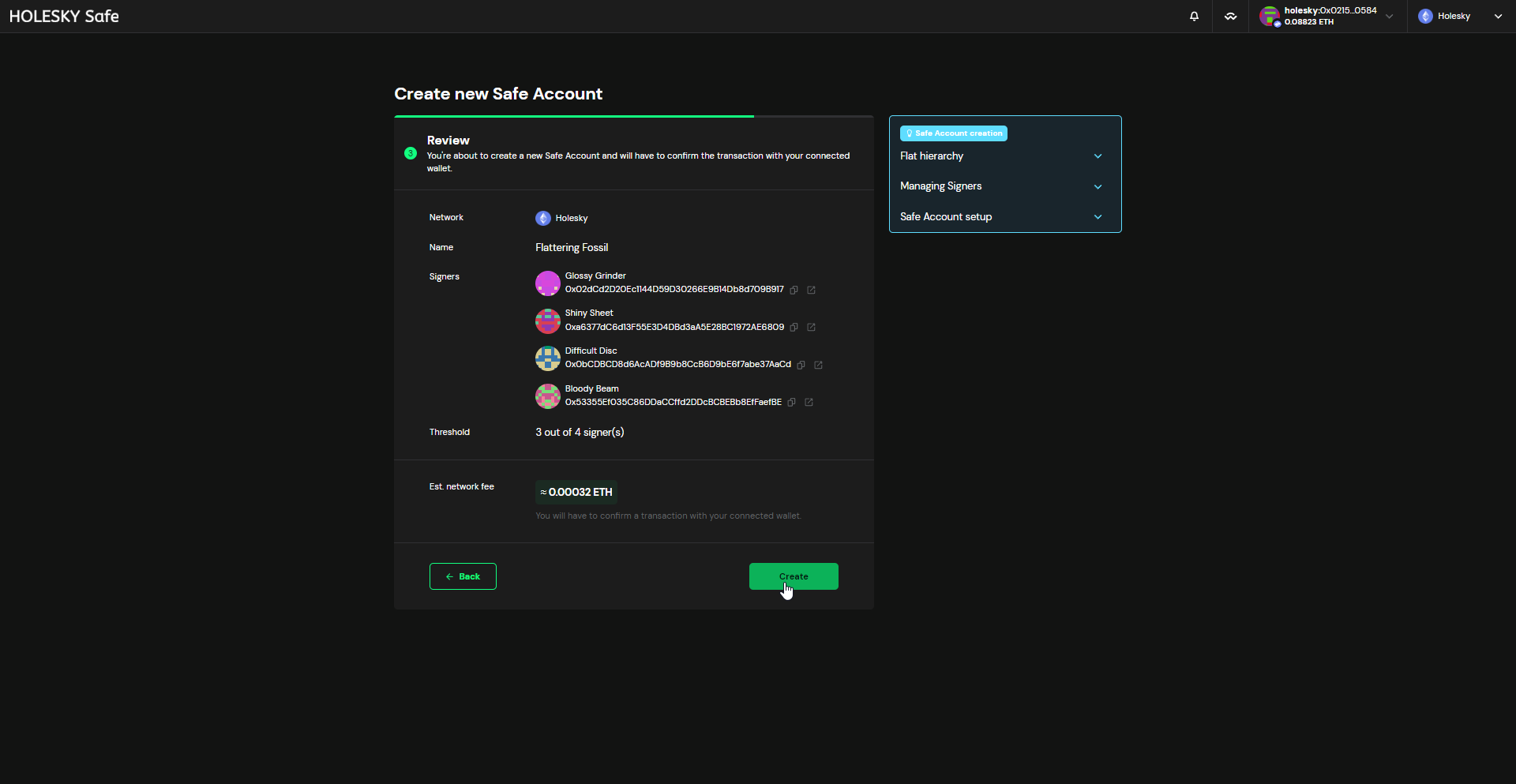Image resolution: width=1516 pixels, height=784 pixels.
Task: Go back with the Back button
Action: click(x=463, y=576)
